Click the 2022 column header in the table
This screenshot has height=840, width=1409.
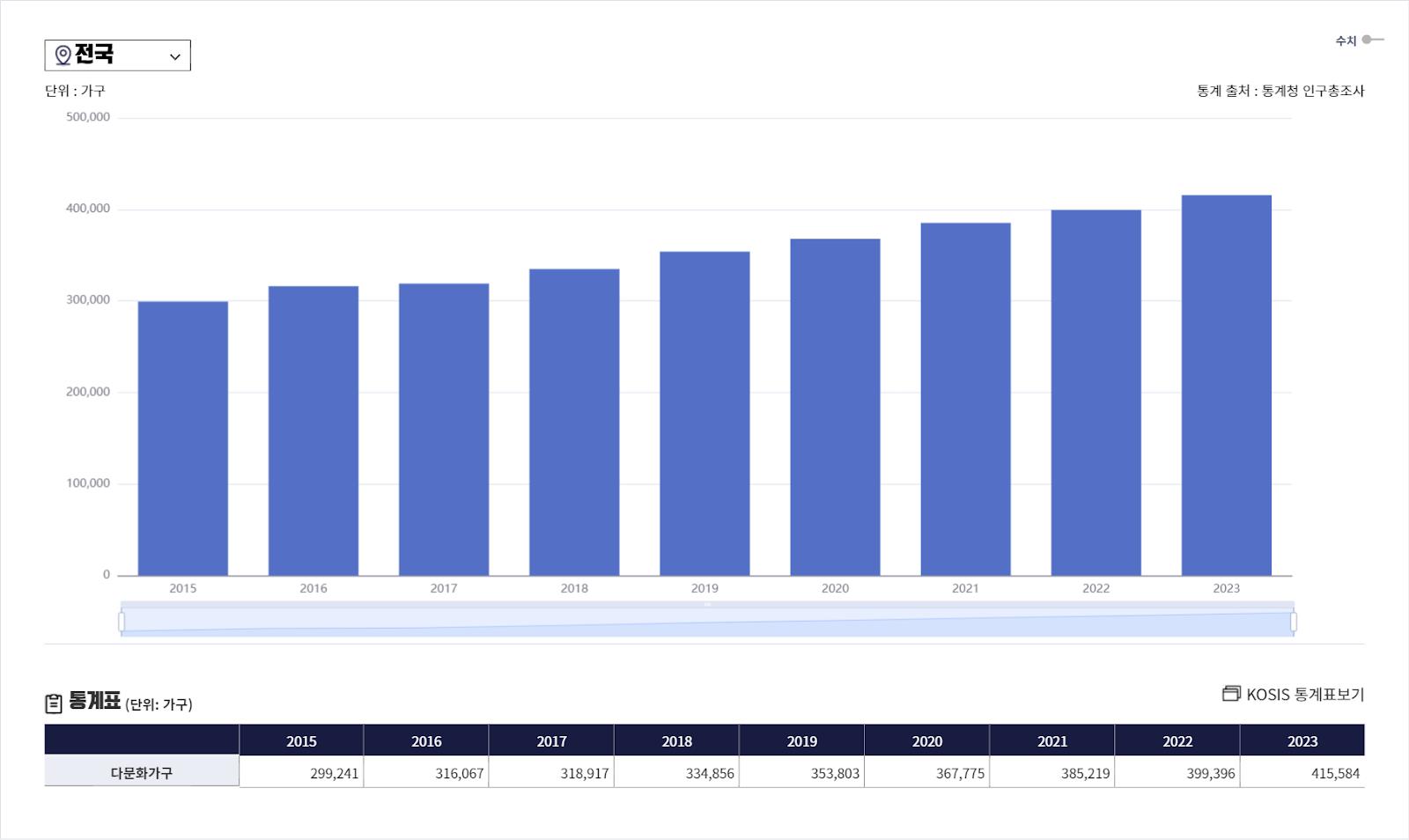click(1177, 741)
